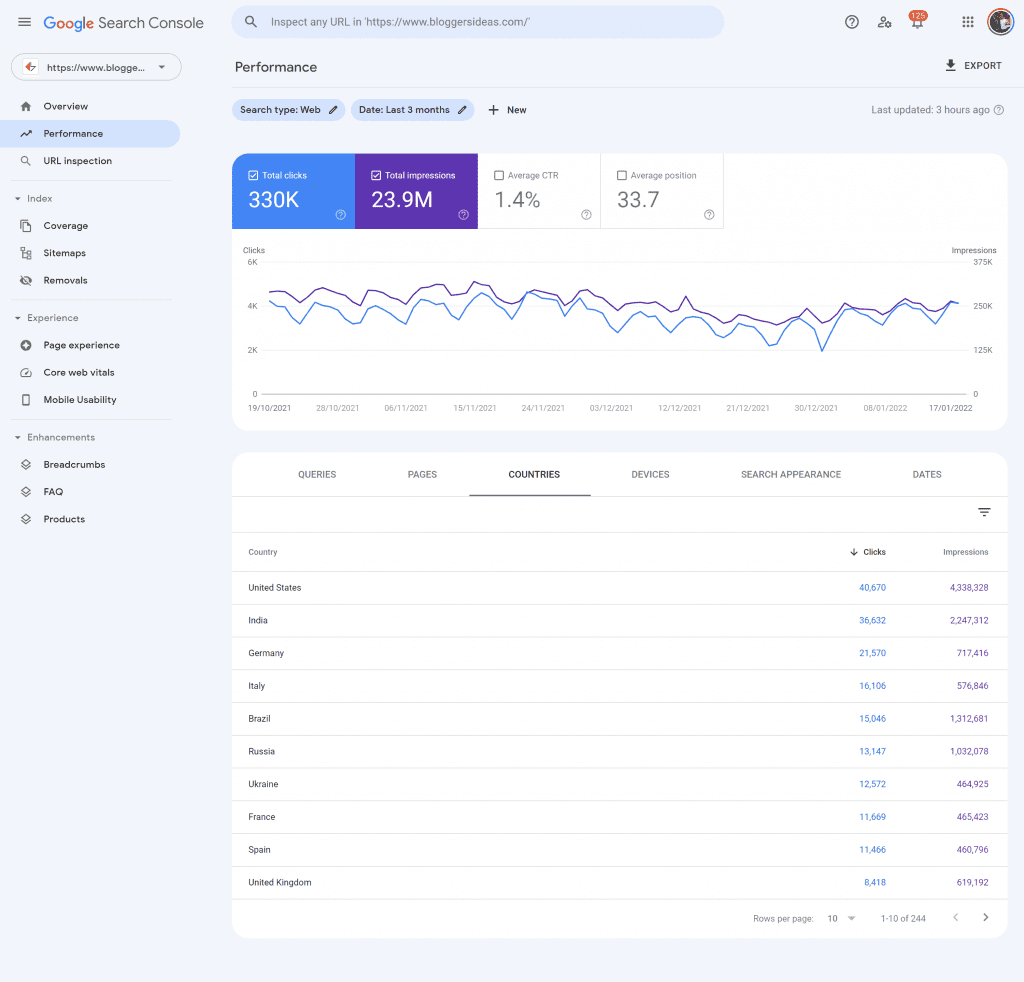Uncheck the Total clicks checkbox
This screenshot has width=1024, height=982.
[x=254, y=176]
